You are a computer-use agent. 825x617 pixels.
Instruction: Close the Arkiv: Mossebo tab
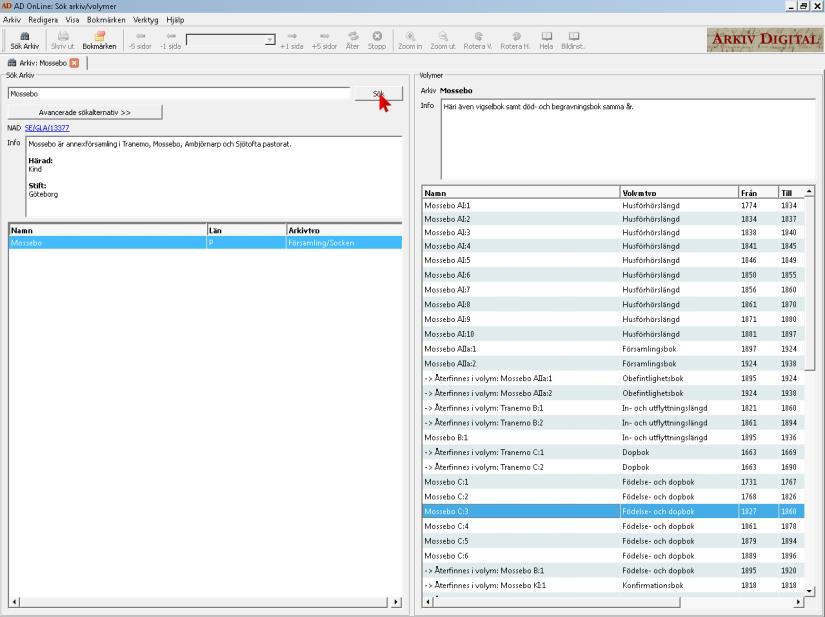tap(75, 63)
